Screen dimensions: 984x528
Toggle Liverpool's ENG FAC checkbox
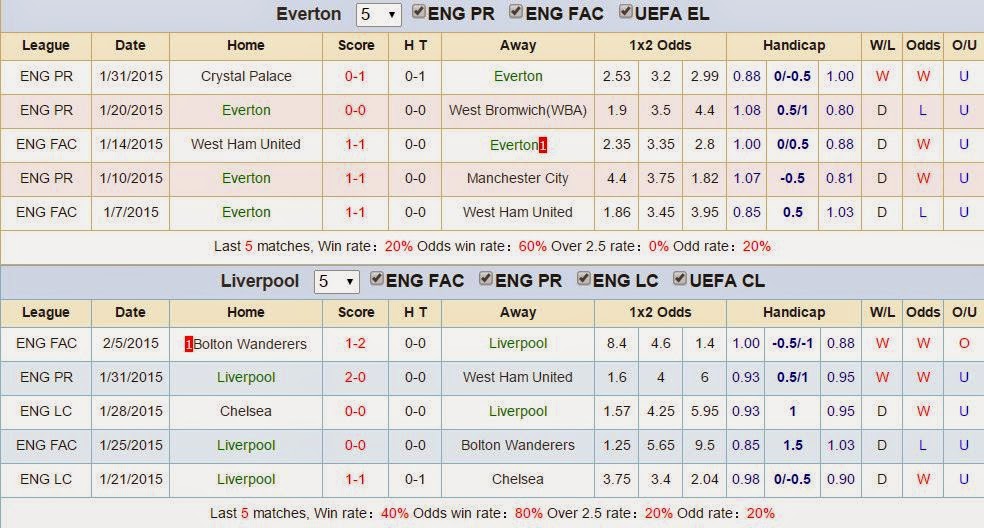377,278
